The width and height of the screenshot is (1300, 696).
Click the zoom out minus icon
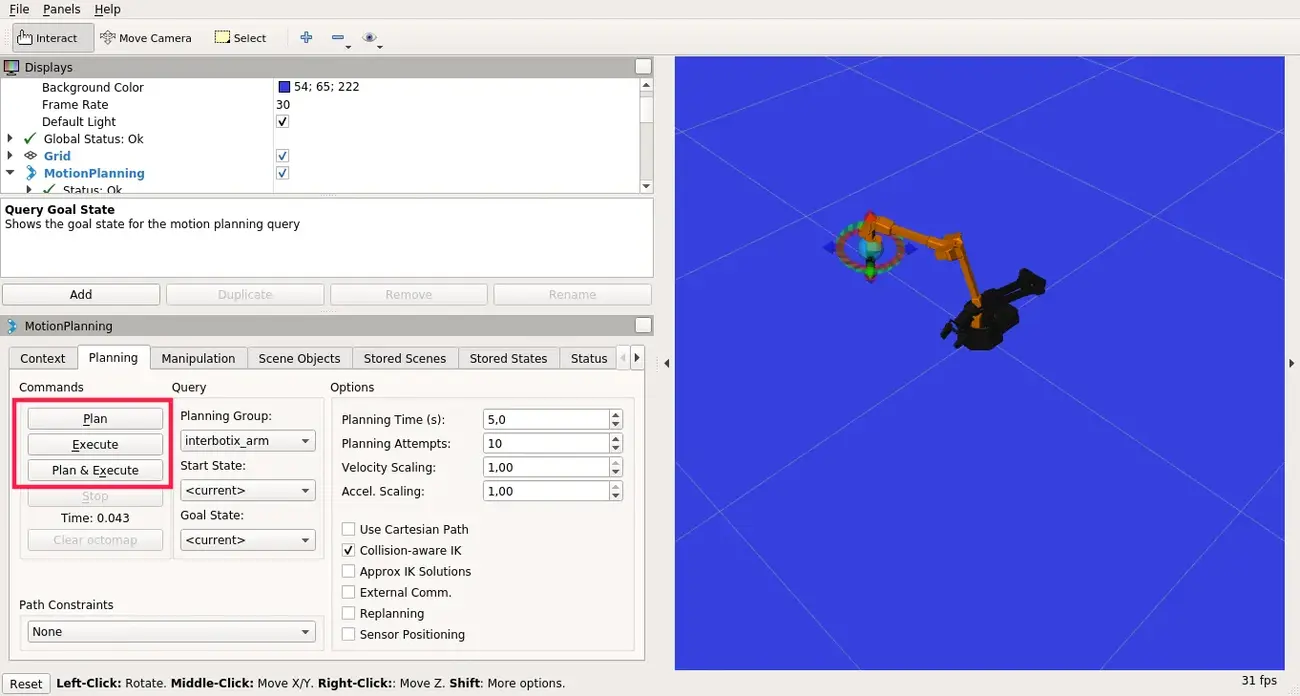pos(337,37)
